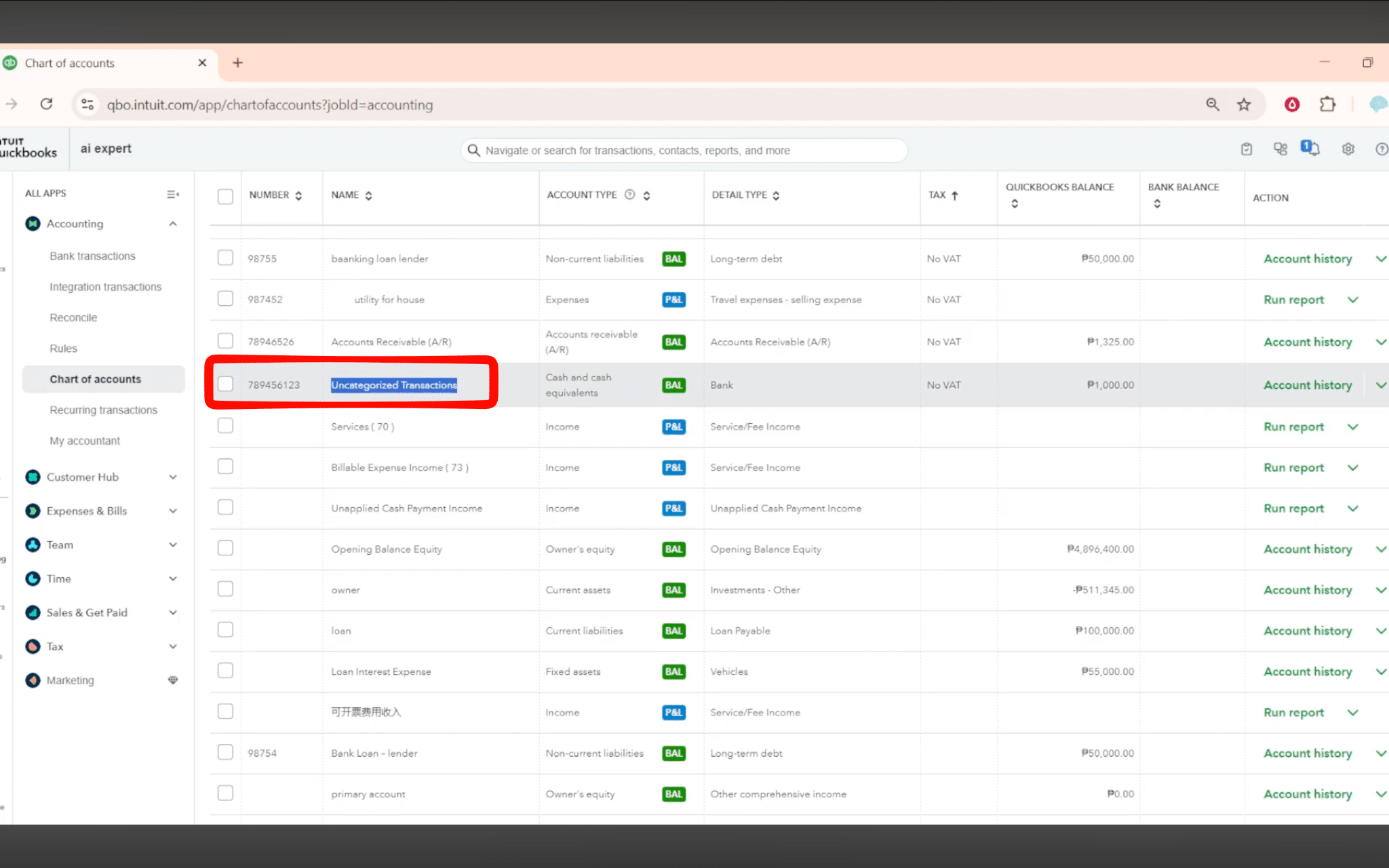Click the collapse sidebar menu icon
Image resolution: width=1389 pixels, height=868 pixels.
173,194
